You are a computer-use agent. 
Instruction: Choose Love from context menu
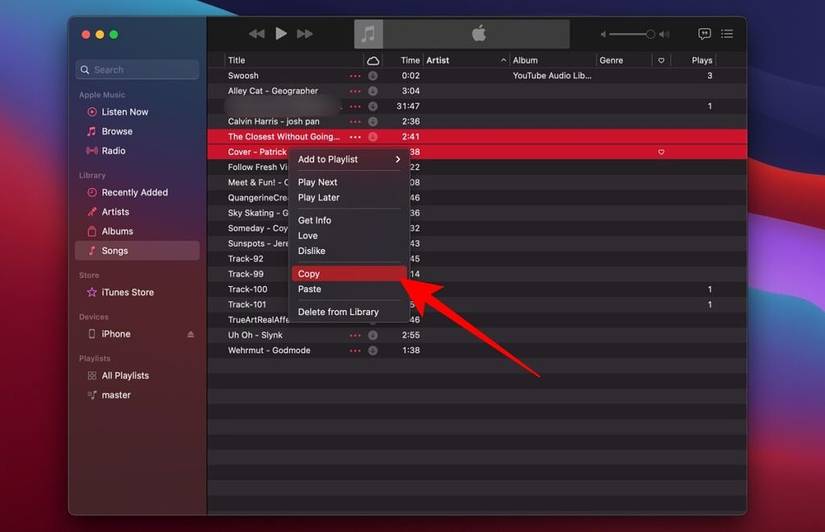pos(349,236)
